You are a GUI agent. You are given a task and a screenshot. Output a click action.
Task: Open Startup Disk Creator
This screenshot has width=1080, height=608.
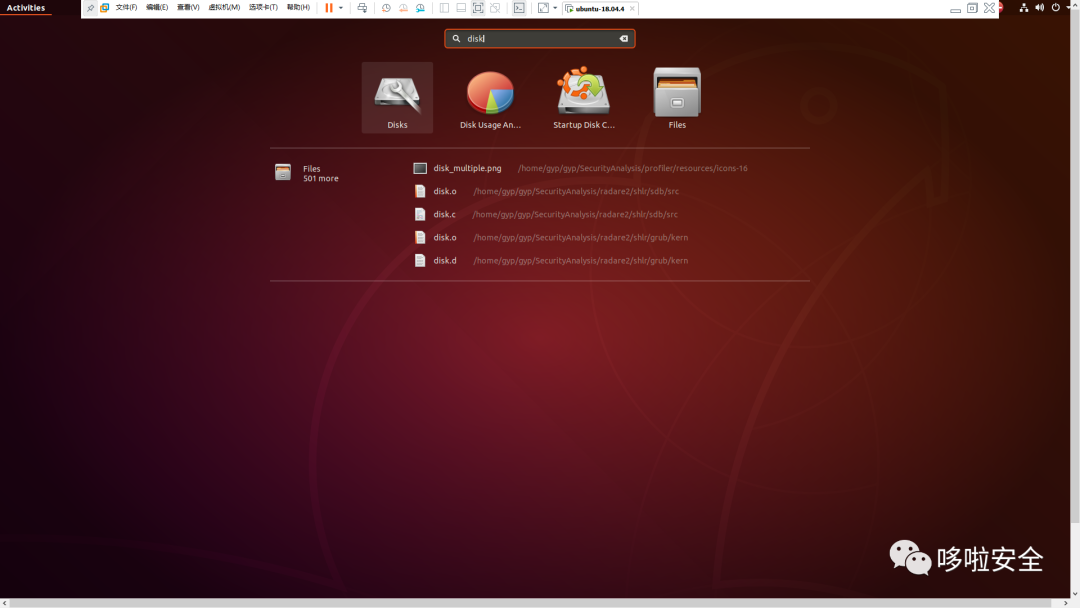pos(583,98)
